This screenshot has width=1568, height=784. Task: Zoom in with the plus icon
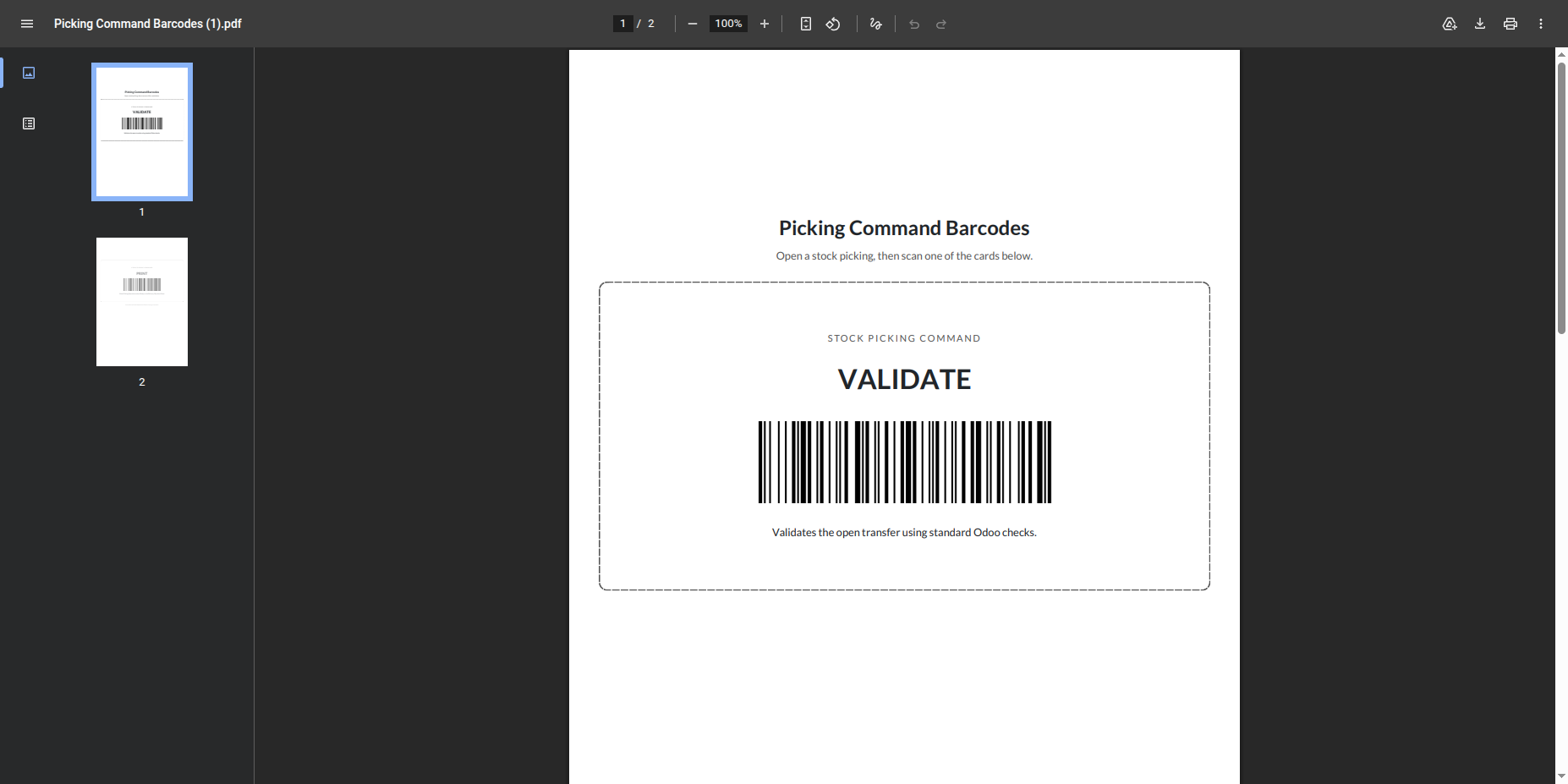click(765, 24)
